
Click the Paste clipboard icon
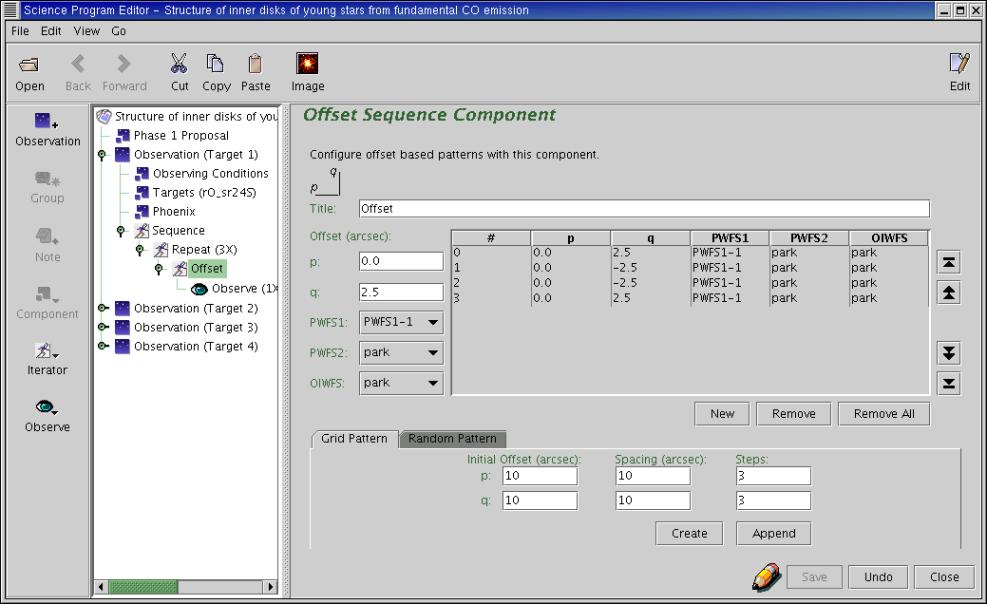(255, 64)
